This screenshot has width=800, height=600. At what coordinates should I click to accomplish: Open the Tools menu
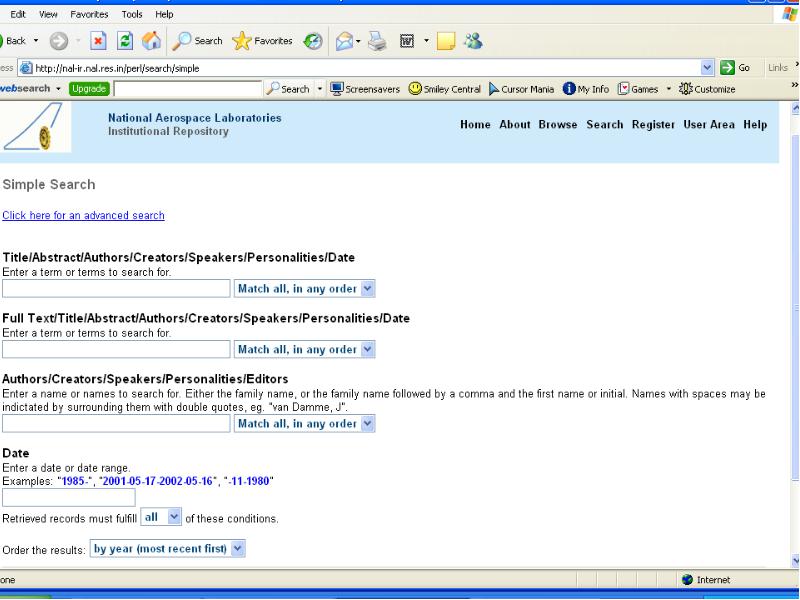(132, 14)
